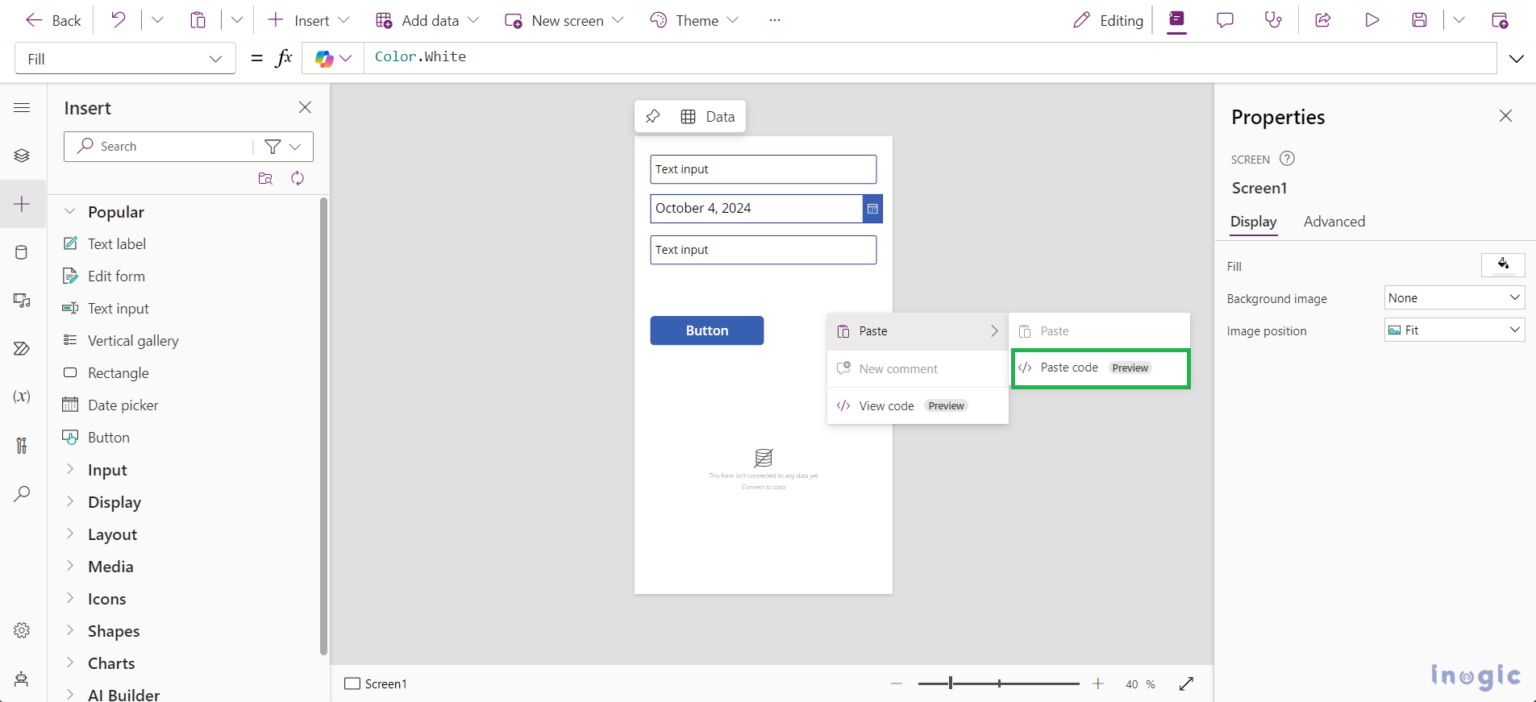Open the Copilot dropdown in formula bar
The image size is (1536, 702).
(334, 59)
